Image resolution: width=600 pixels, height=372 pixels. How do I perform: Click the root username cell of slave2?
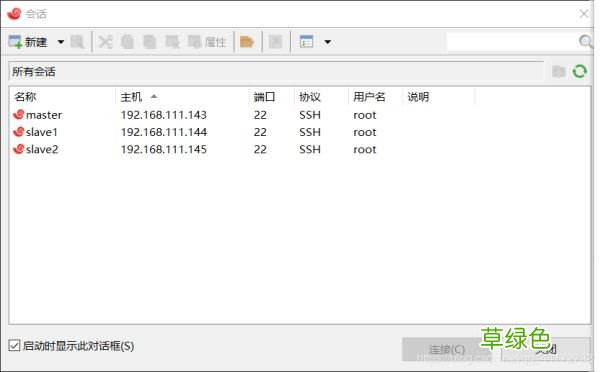pyautogui.click(x=365, y=149)
